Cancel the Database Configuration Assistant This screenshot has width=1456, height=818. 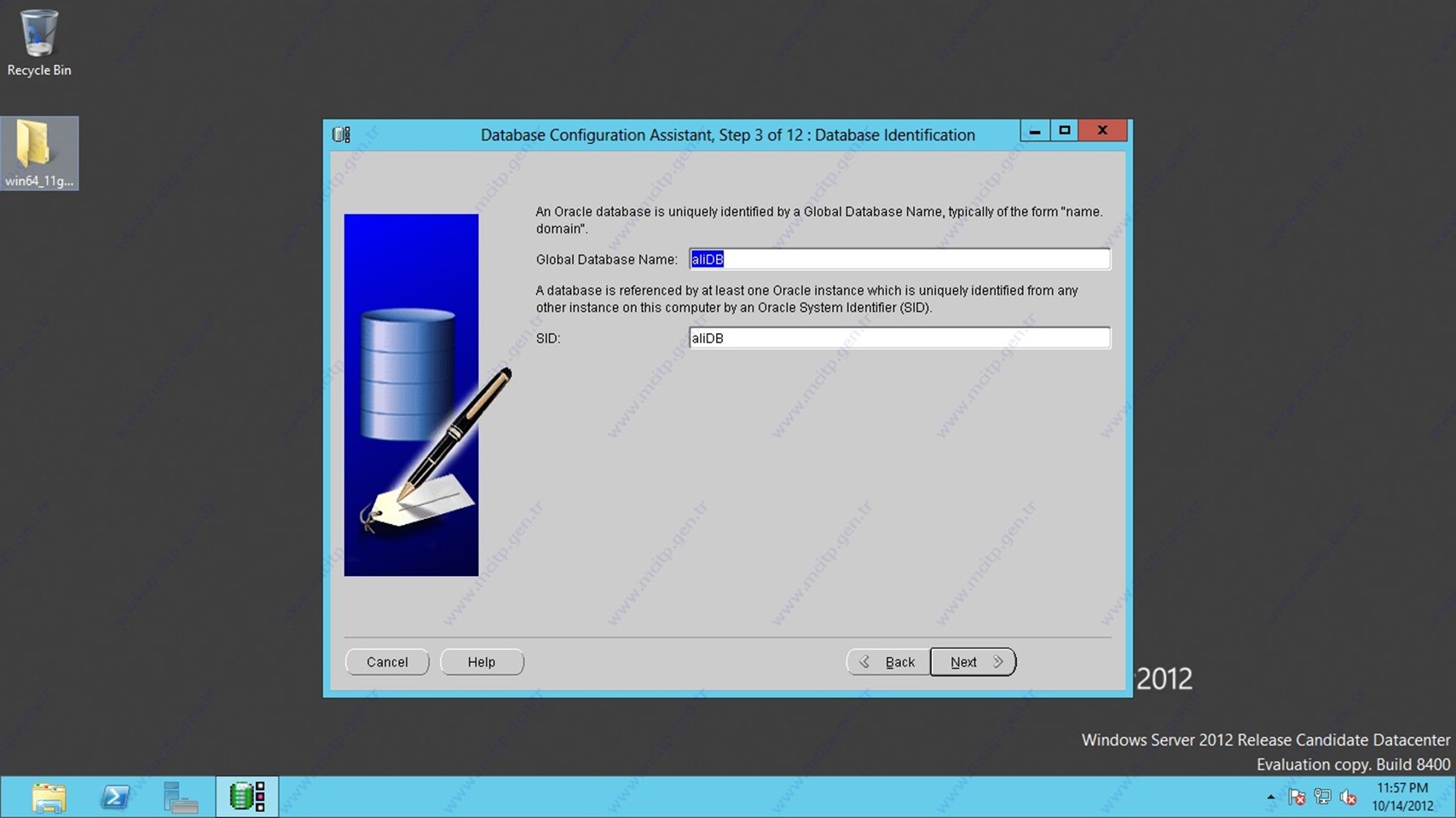[387, 662]
